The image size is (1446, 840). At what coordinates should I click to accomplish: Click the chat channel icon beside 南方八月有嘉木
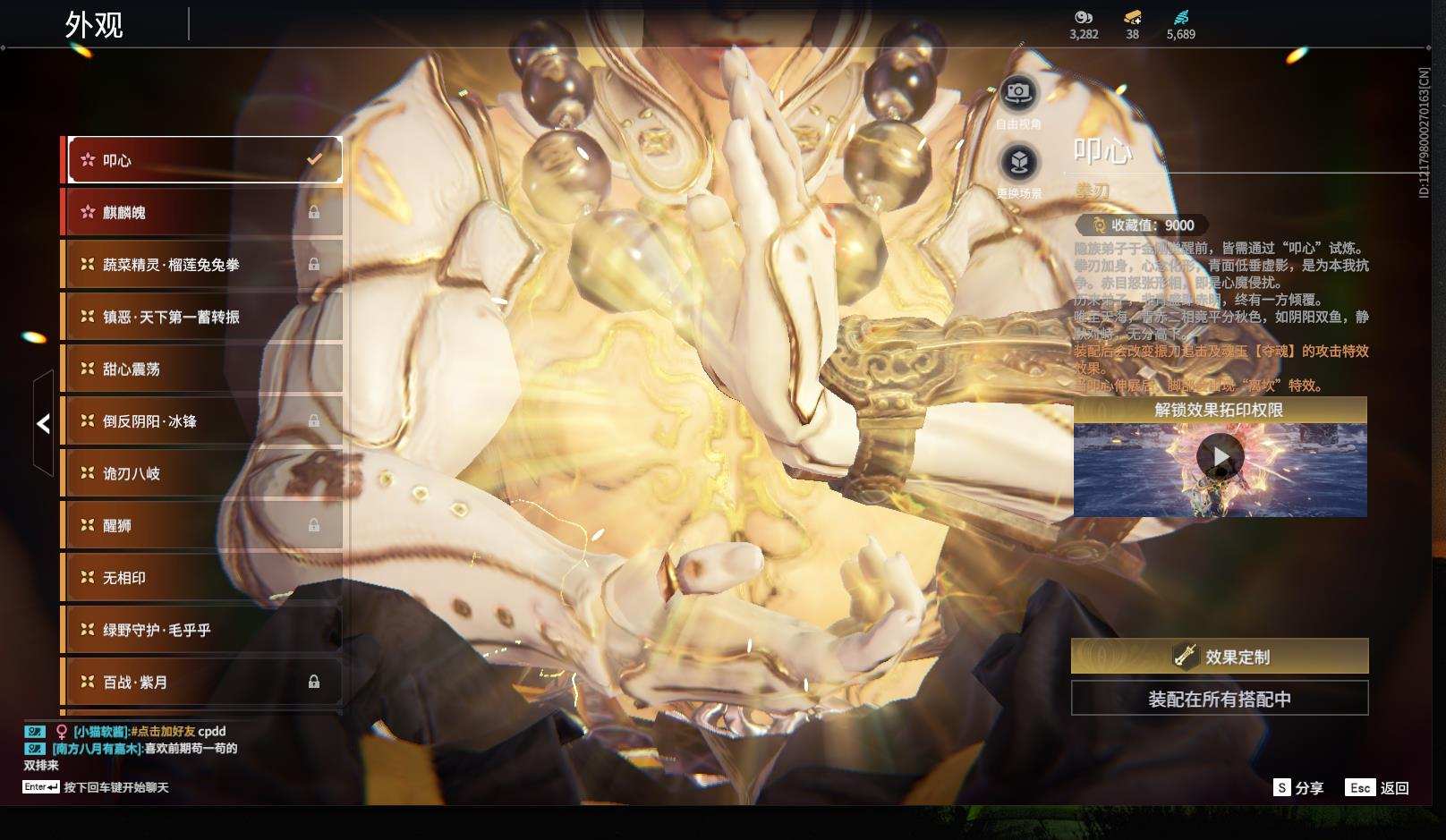pos(35,749)
